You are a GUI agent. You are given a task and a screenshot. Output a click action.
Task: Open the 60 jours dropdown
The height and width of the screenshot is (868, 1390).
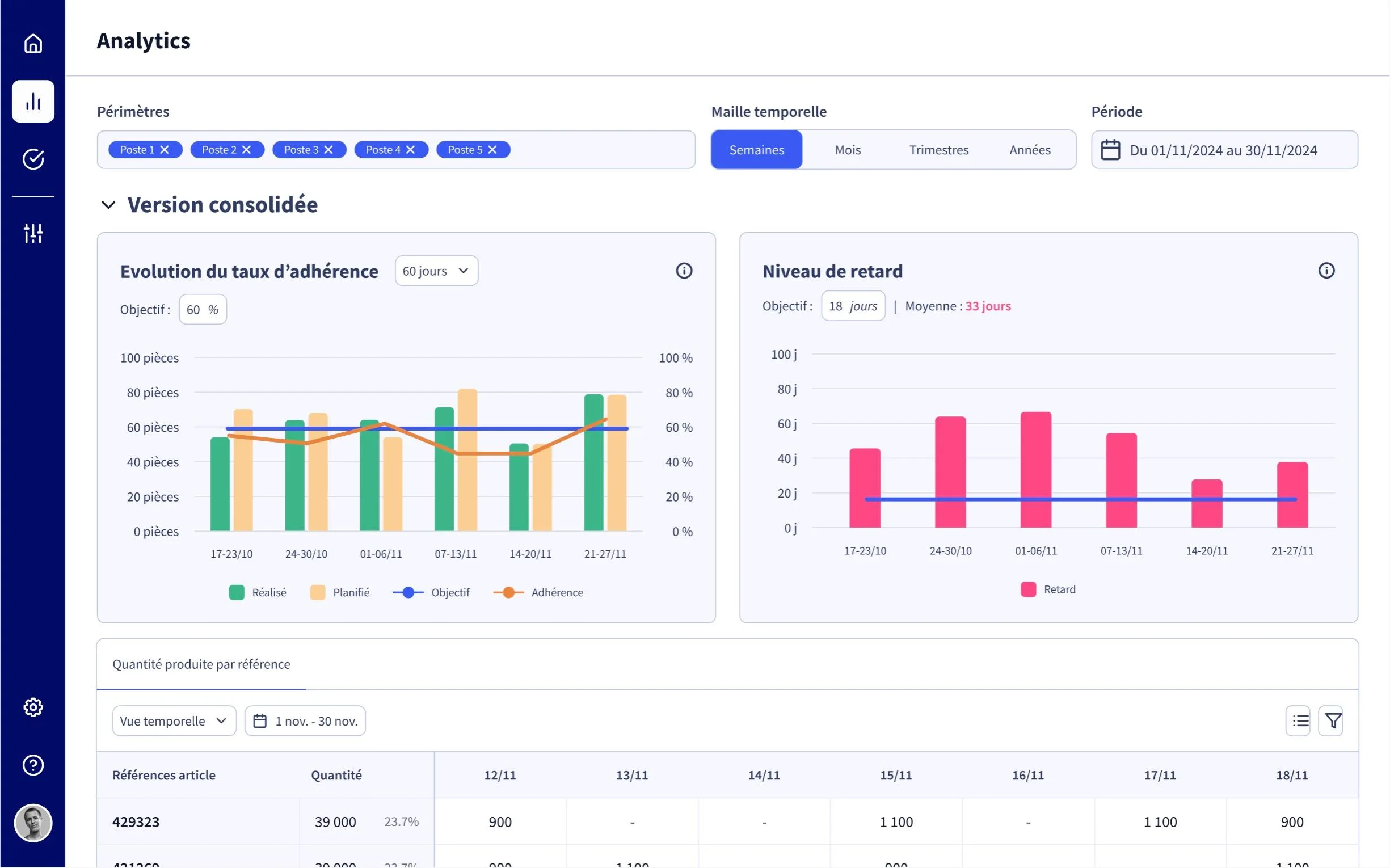click(436, 271)
